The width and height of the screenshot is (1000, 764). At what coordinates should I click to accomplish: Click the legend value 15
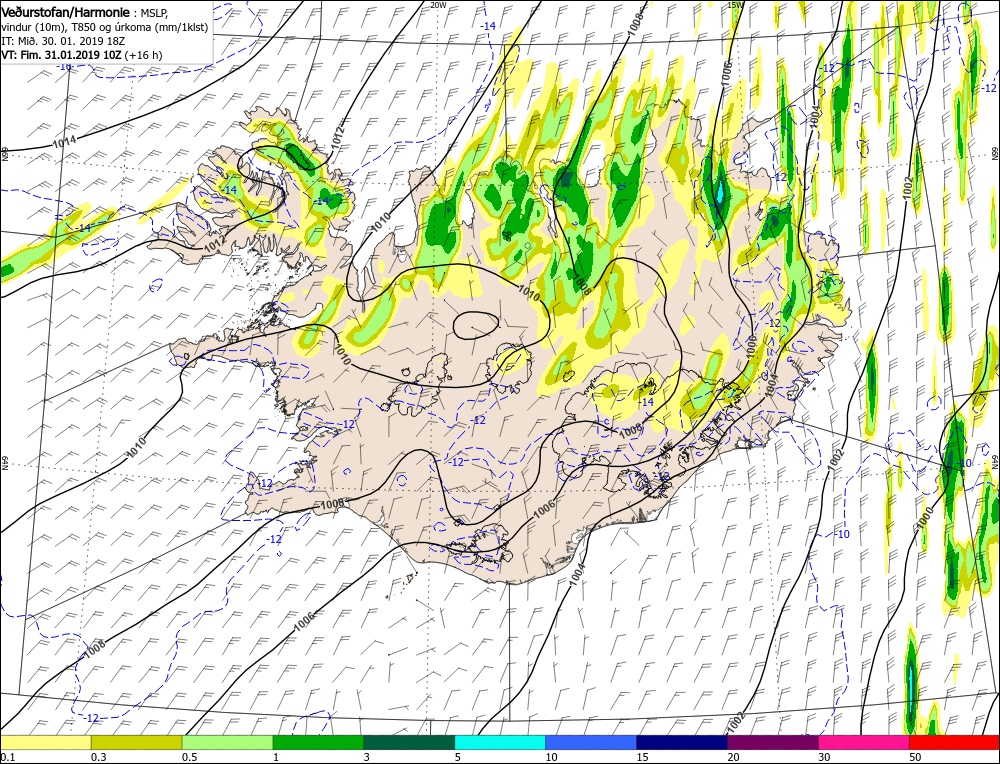tap(642, 756)
